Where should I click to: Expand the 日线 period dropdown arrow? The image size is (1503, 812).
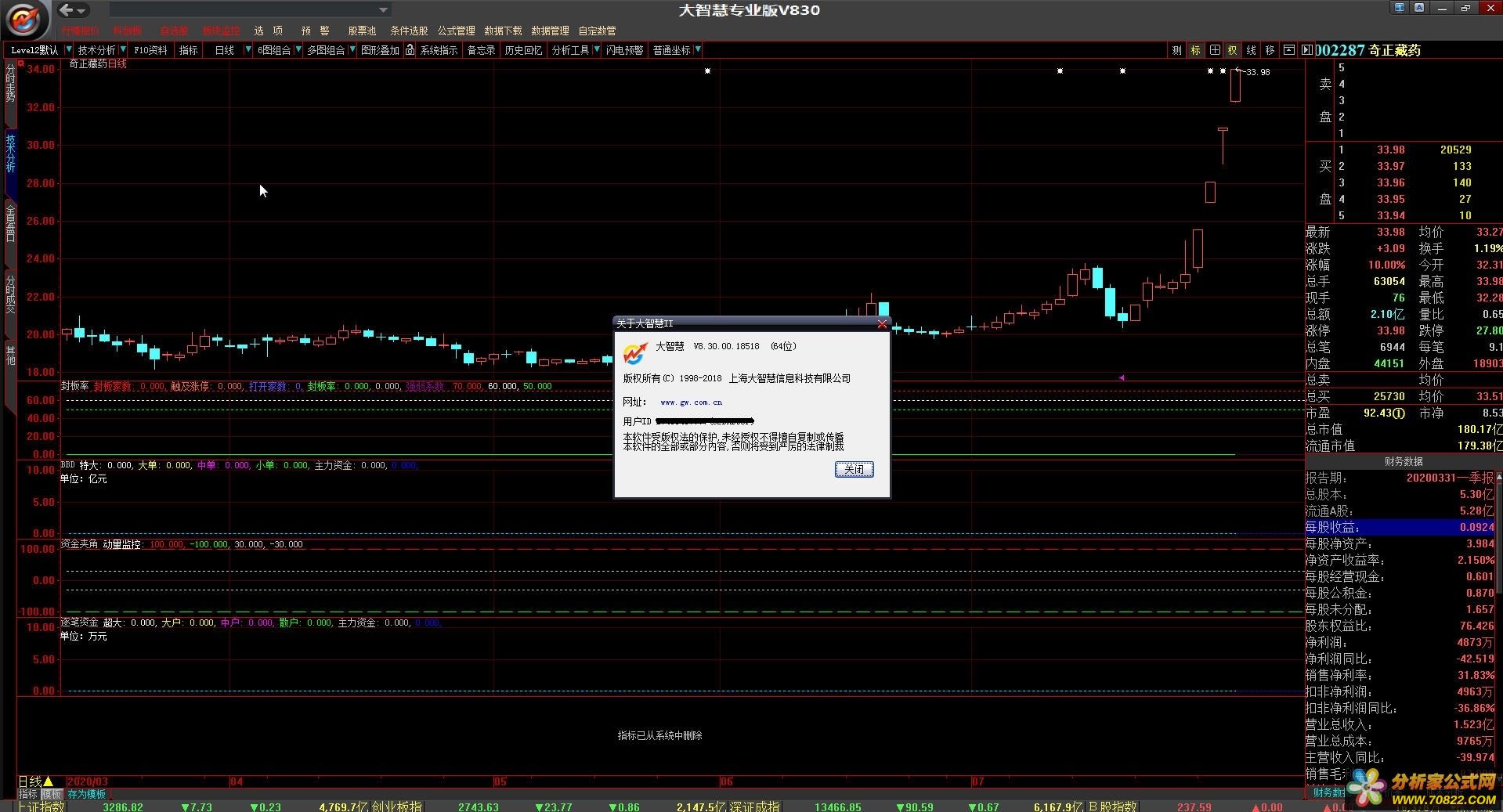(x=248, y=50)
